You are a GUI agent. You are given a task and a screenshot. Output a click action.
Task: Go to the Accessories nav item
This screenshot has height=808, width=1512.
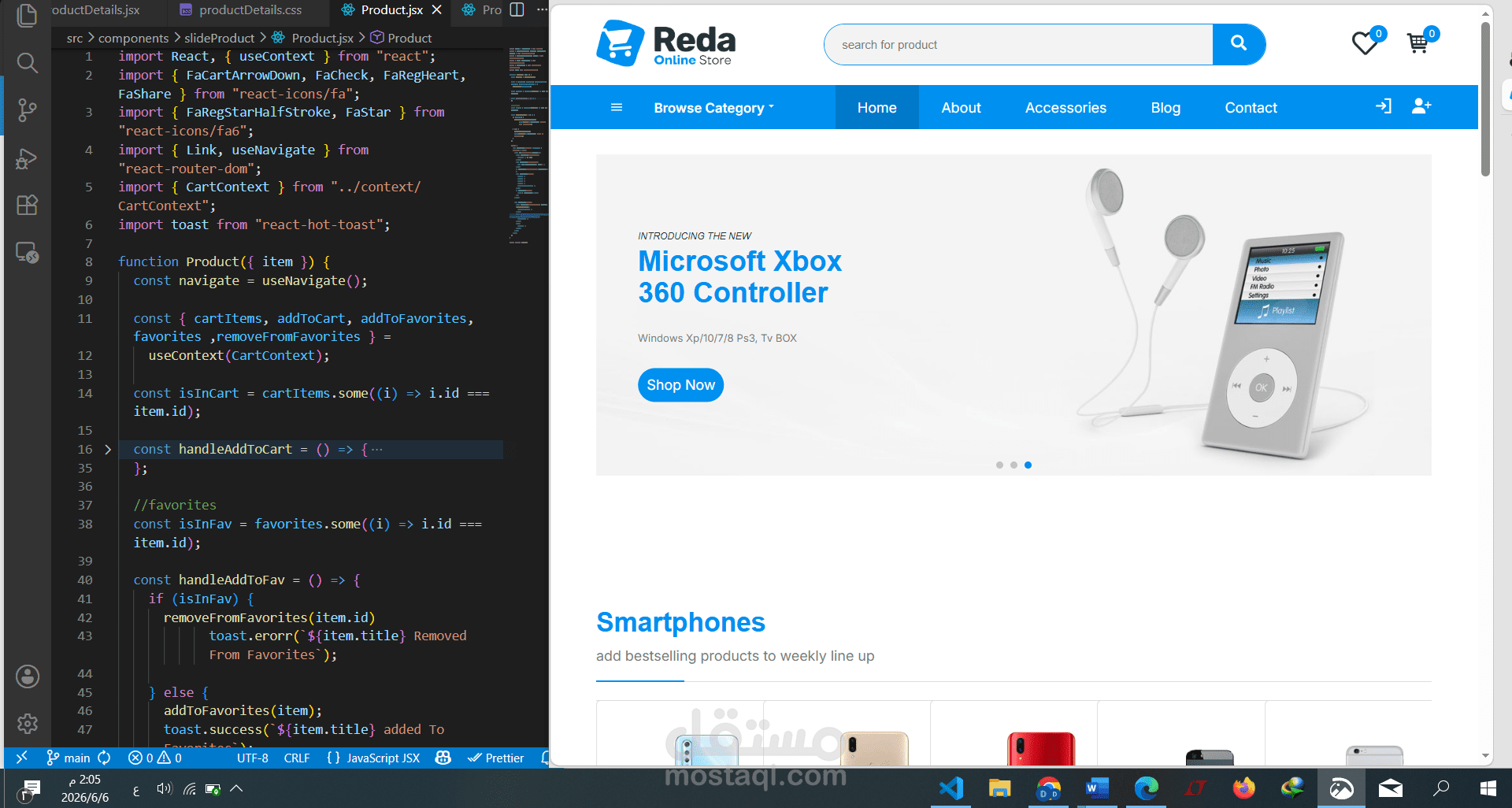pyautogui.click(x=1065, y=107)
